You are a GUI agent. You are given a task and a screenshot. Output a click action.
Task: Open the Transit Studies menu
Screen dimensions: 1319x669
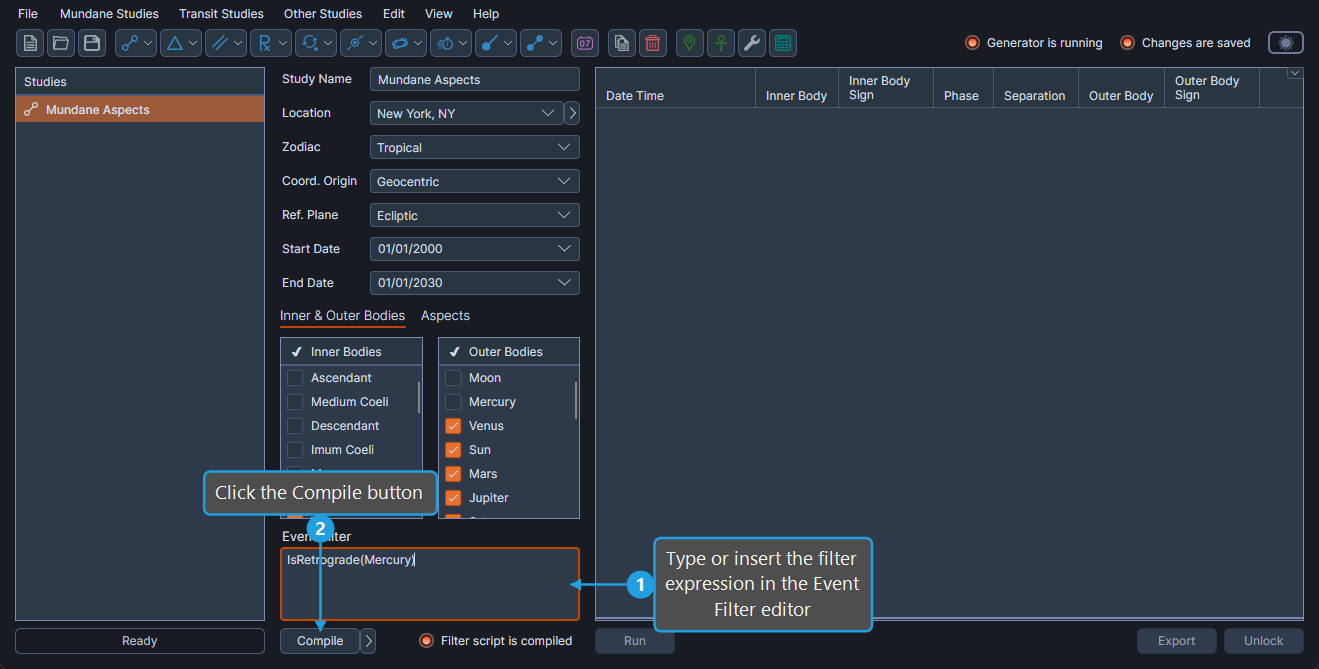[x=221, y=14]
